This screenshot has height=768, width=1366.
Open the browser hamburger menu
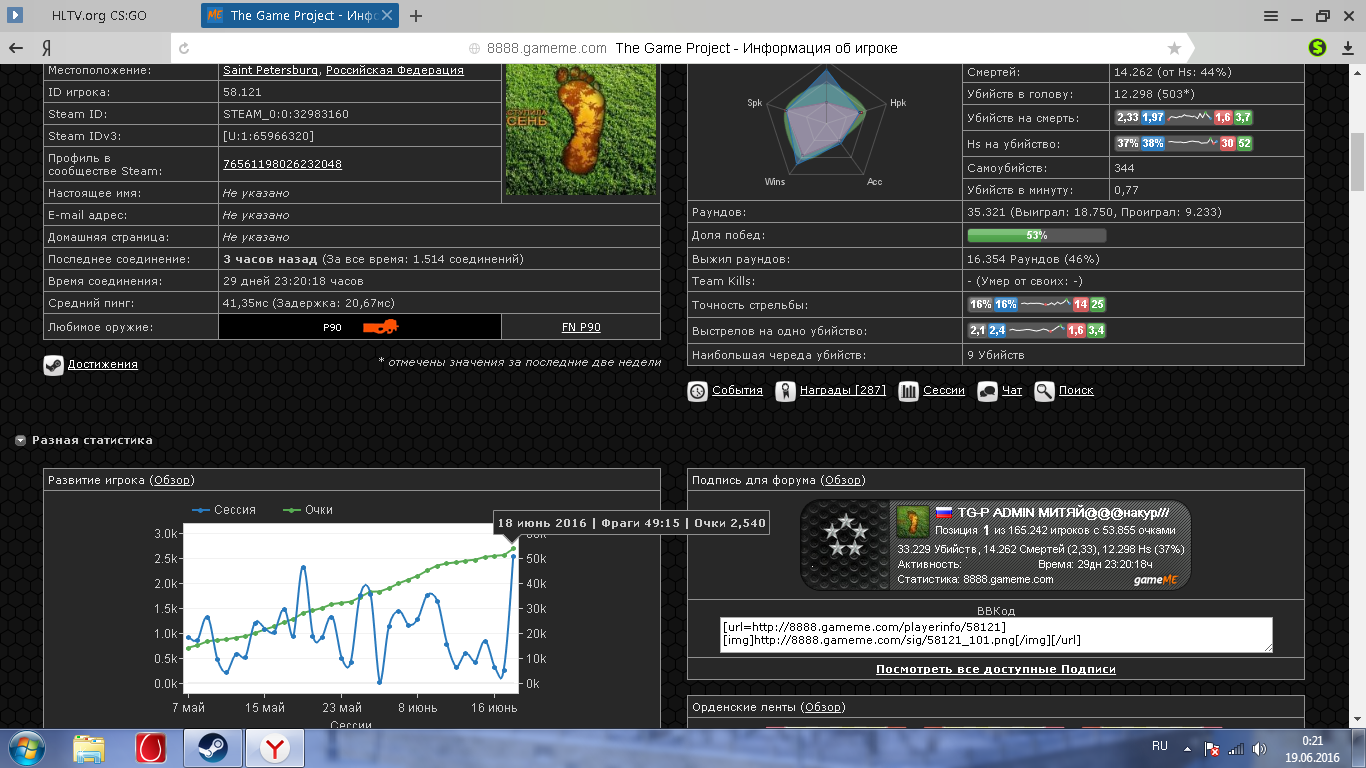(x=1271, y=15)
